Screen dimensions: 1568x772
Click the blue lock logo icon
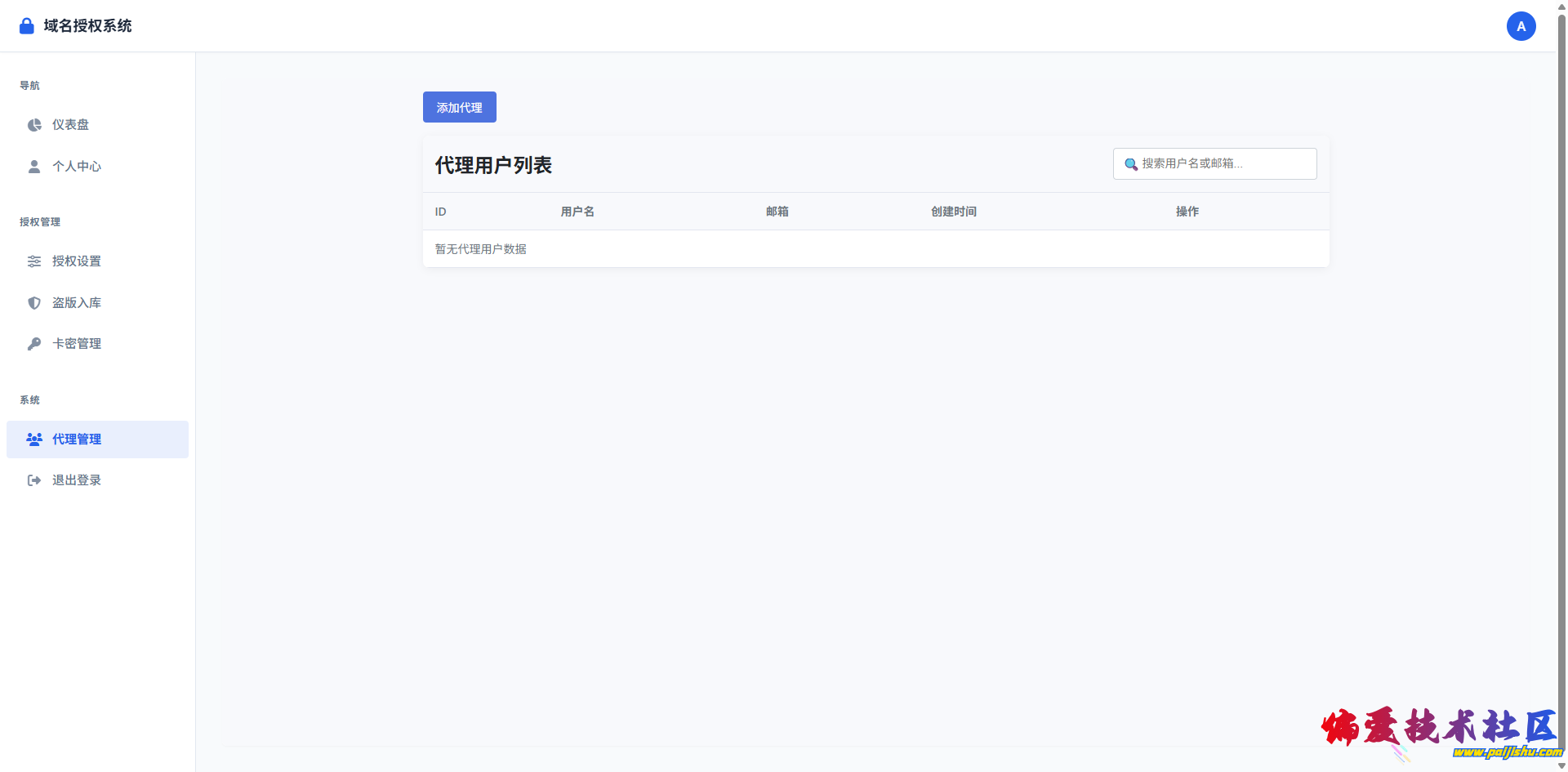(27, 26)
